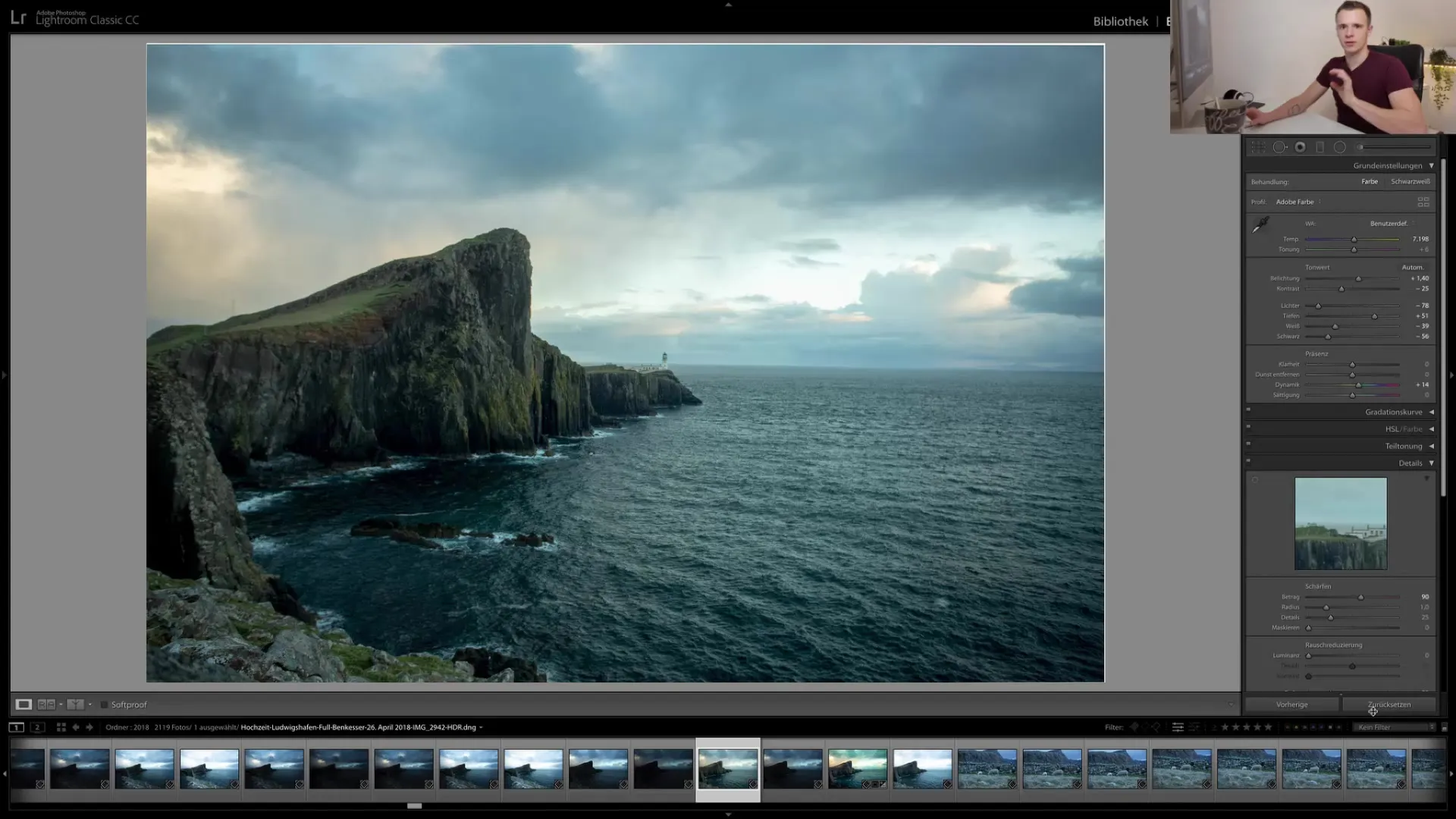Open the Adobe Farbe profile dropdown
This screenshot has width=1456, height=819.
coord(1298,202)
